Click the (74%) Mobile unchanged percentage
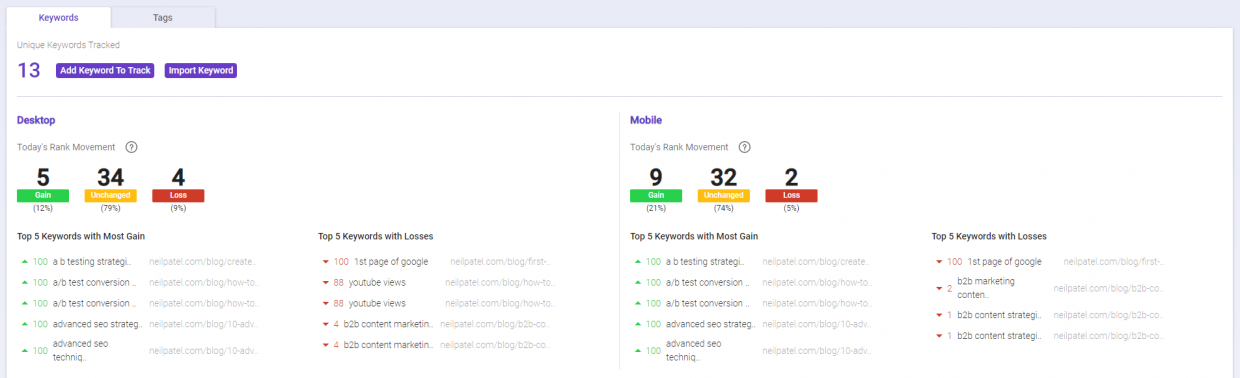This screenshot has width=1240, height=378. tap(723, 209)
